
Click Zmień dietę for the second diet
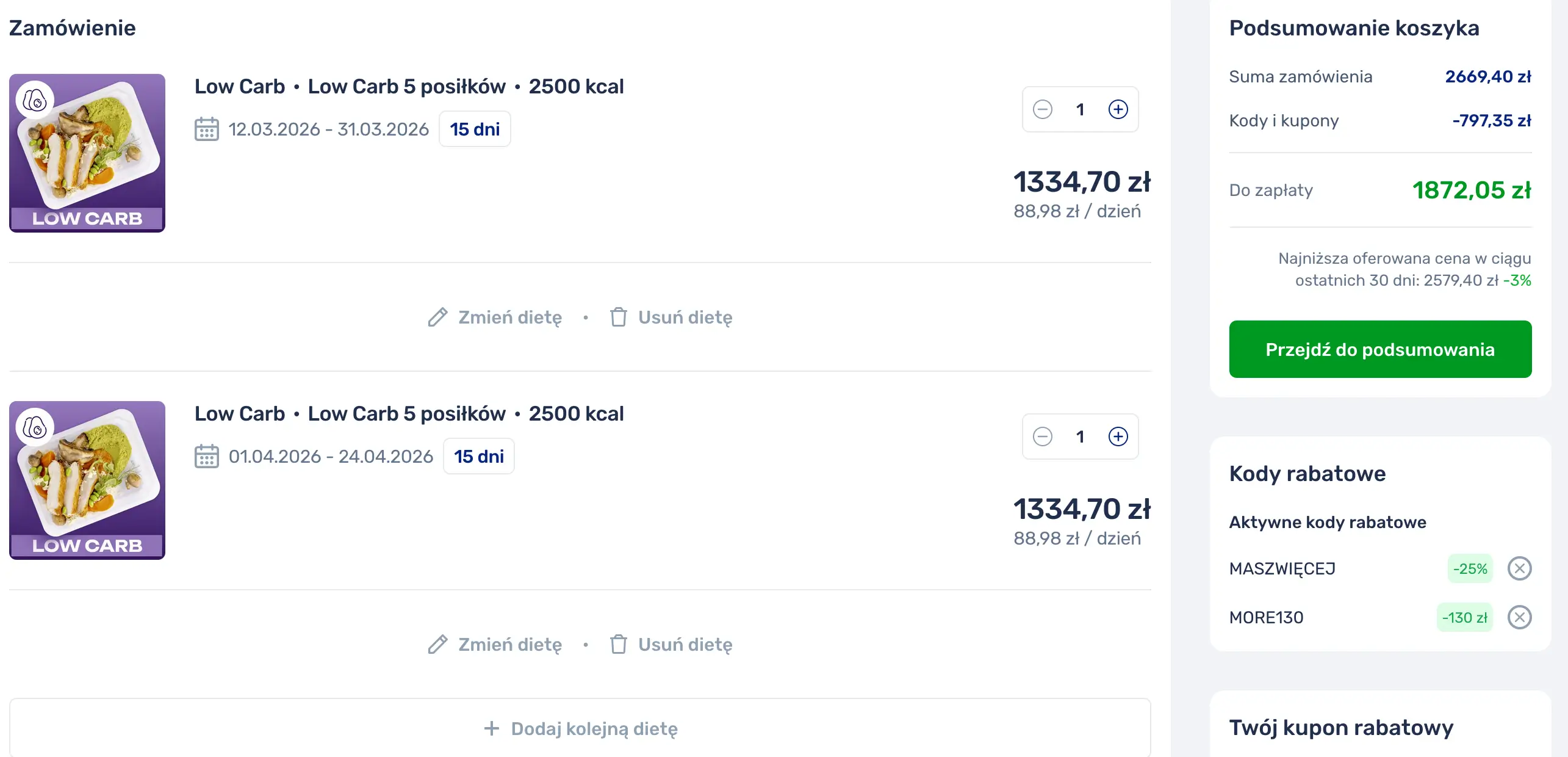point(495,645)
